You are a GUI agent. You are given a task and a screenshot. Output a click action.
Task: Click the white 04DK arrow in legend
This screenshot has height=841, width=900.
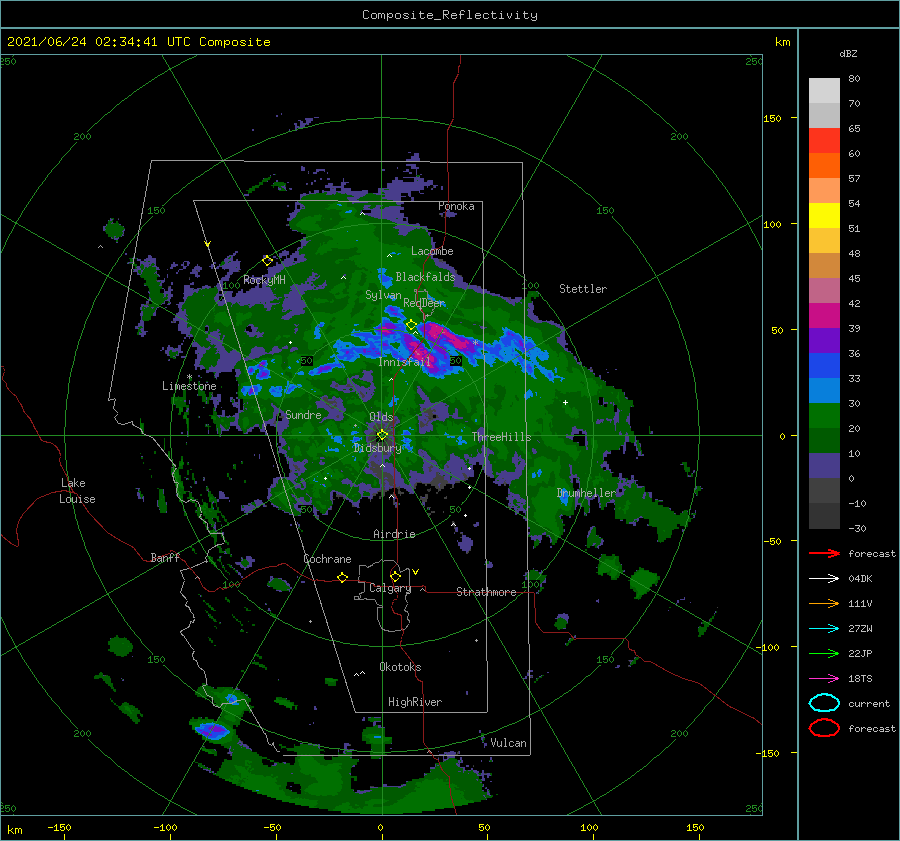pos(824,579)
